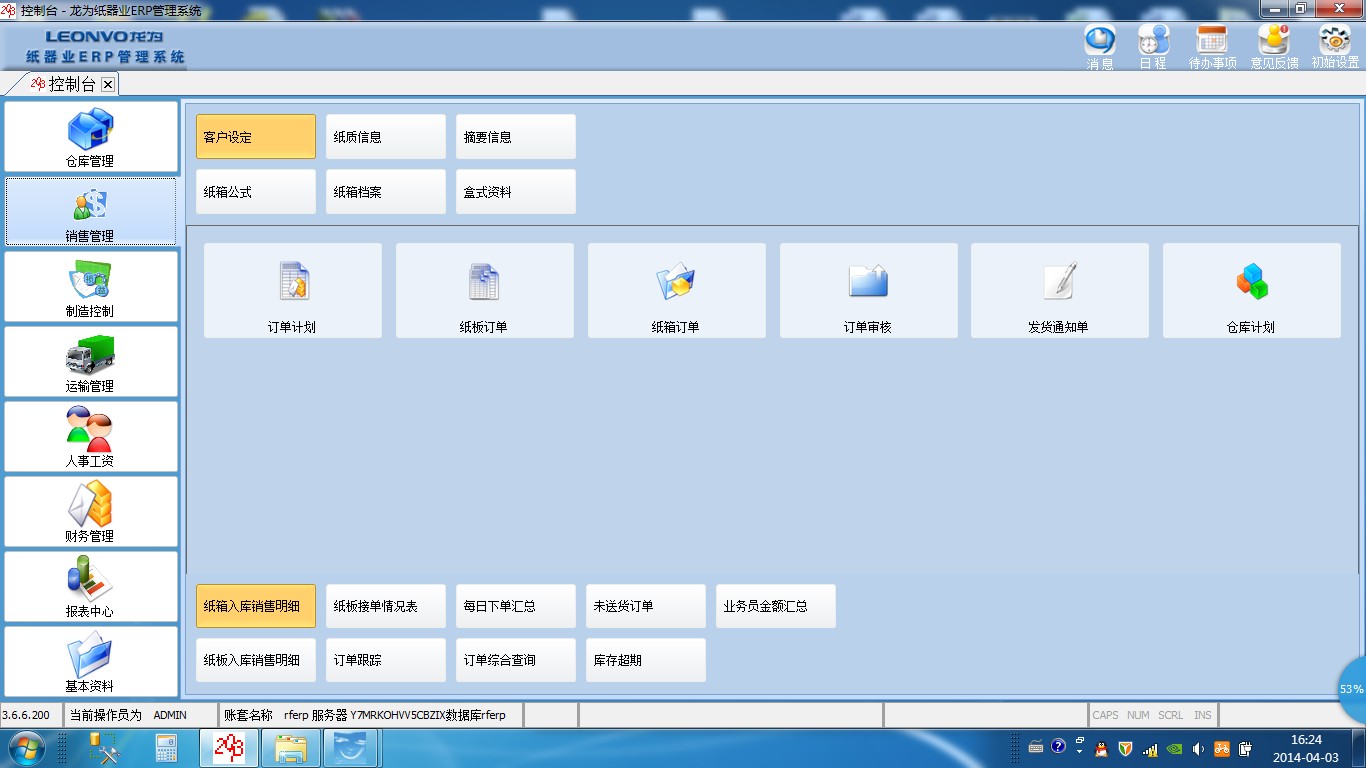Open the 发货通知单 function
Viewport: 1366px width, 768px height.
1059,290
